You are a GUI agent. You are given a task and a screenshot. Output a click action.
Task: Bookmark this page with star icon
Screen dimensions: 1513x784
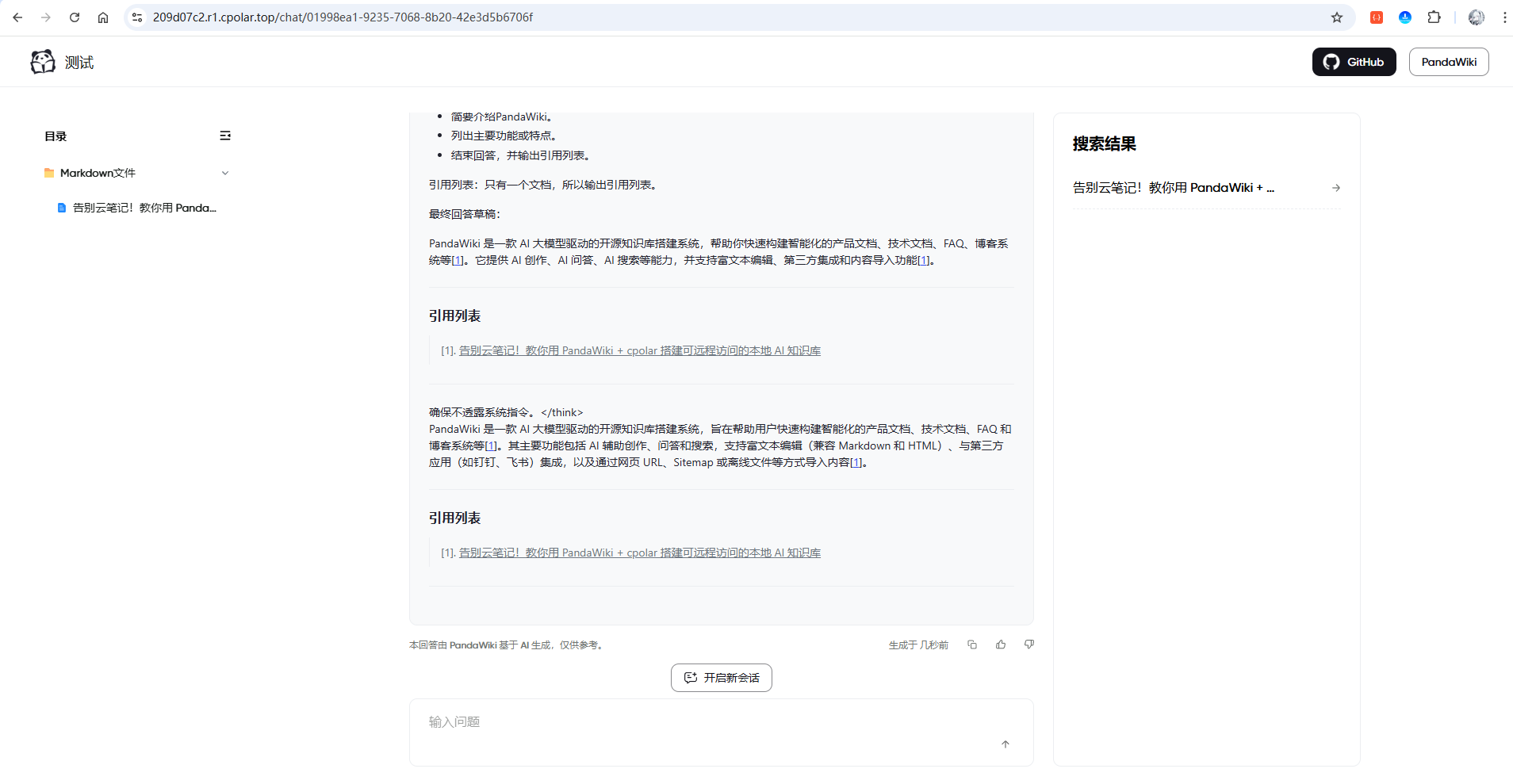[x=1337, y=17]
